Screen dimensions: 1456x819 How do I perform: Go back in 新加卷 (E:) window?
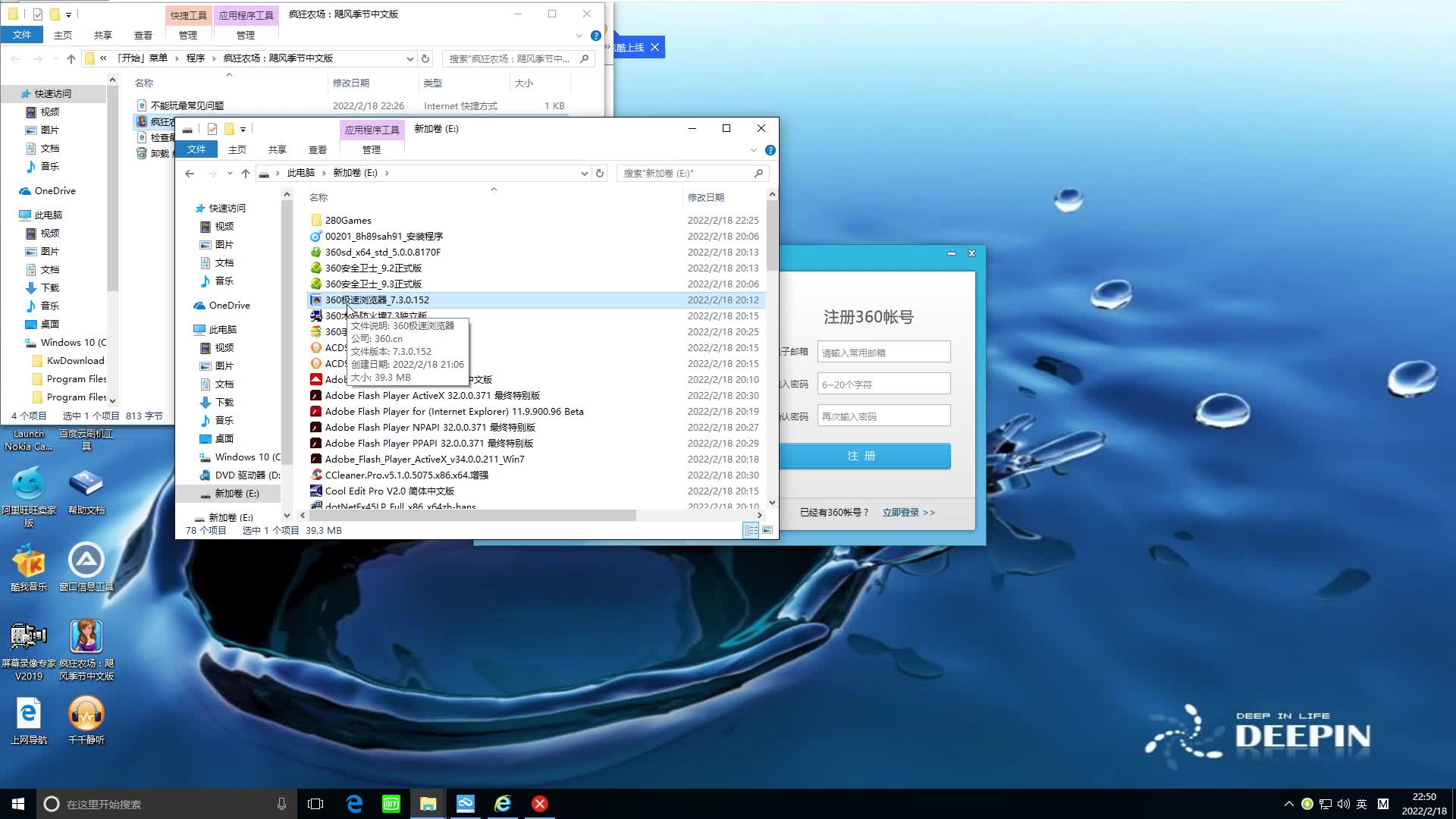pyautogui.click(x=190, y=173)
